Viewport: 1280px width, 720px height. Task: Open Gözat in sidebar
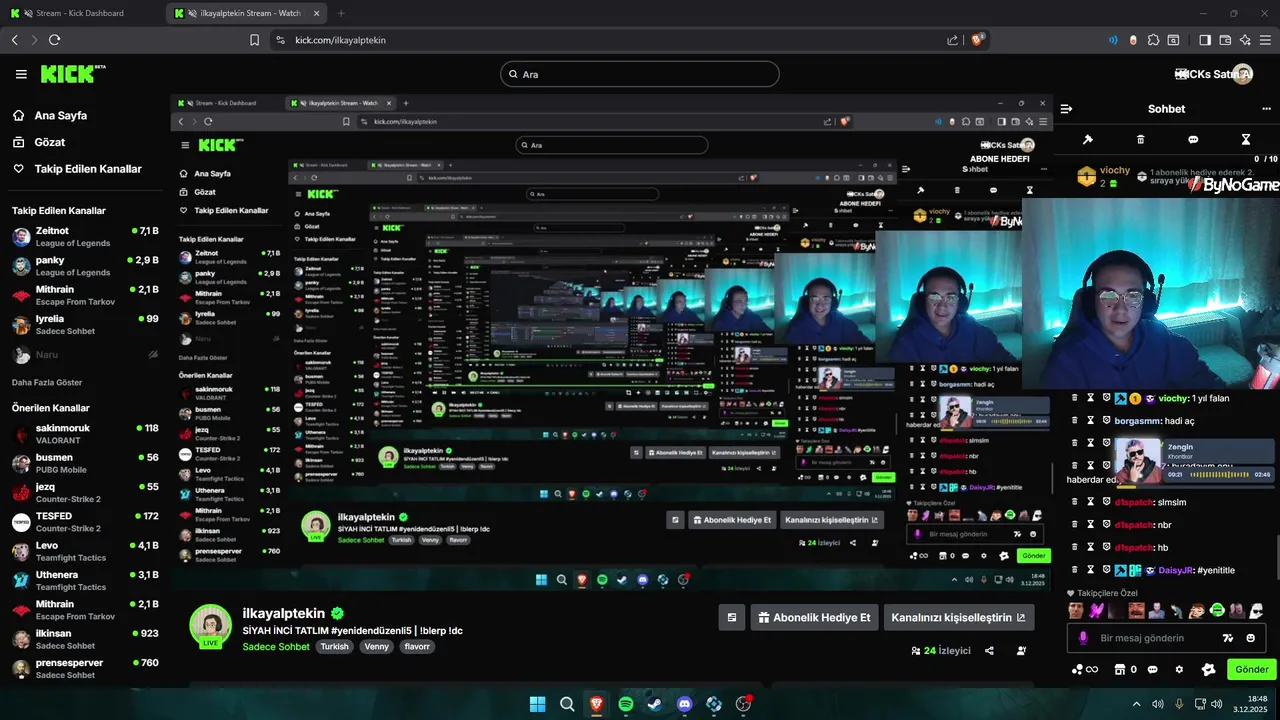[x=39, y=142]
